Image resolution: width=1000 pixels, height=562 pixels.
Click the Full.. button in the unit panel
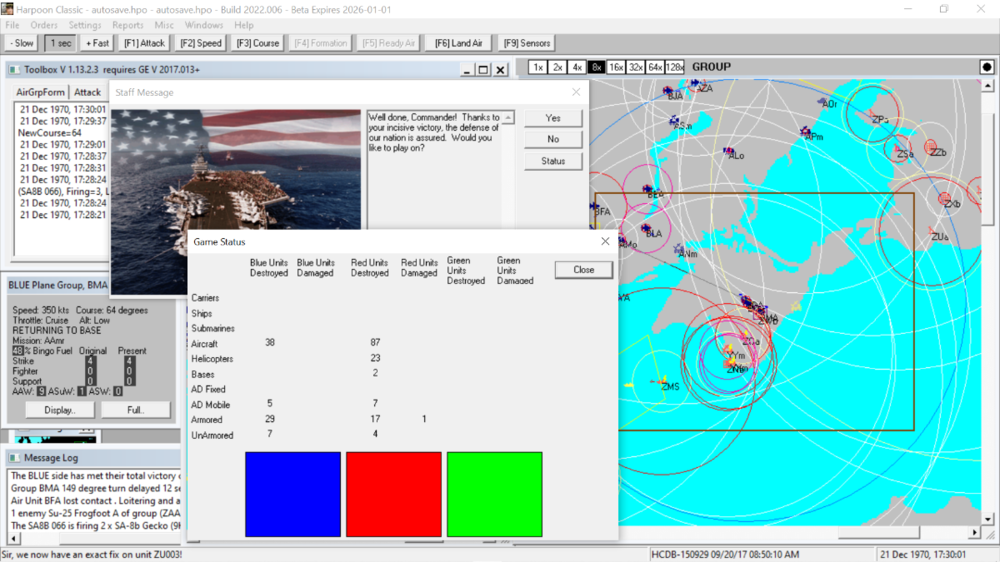pos(135,410)
